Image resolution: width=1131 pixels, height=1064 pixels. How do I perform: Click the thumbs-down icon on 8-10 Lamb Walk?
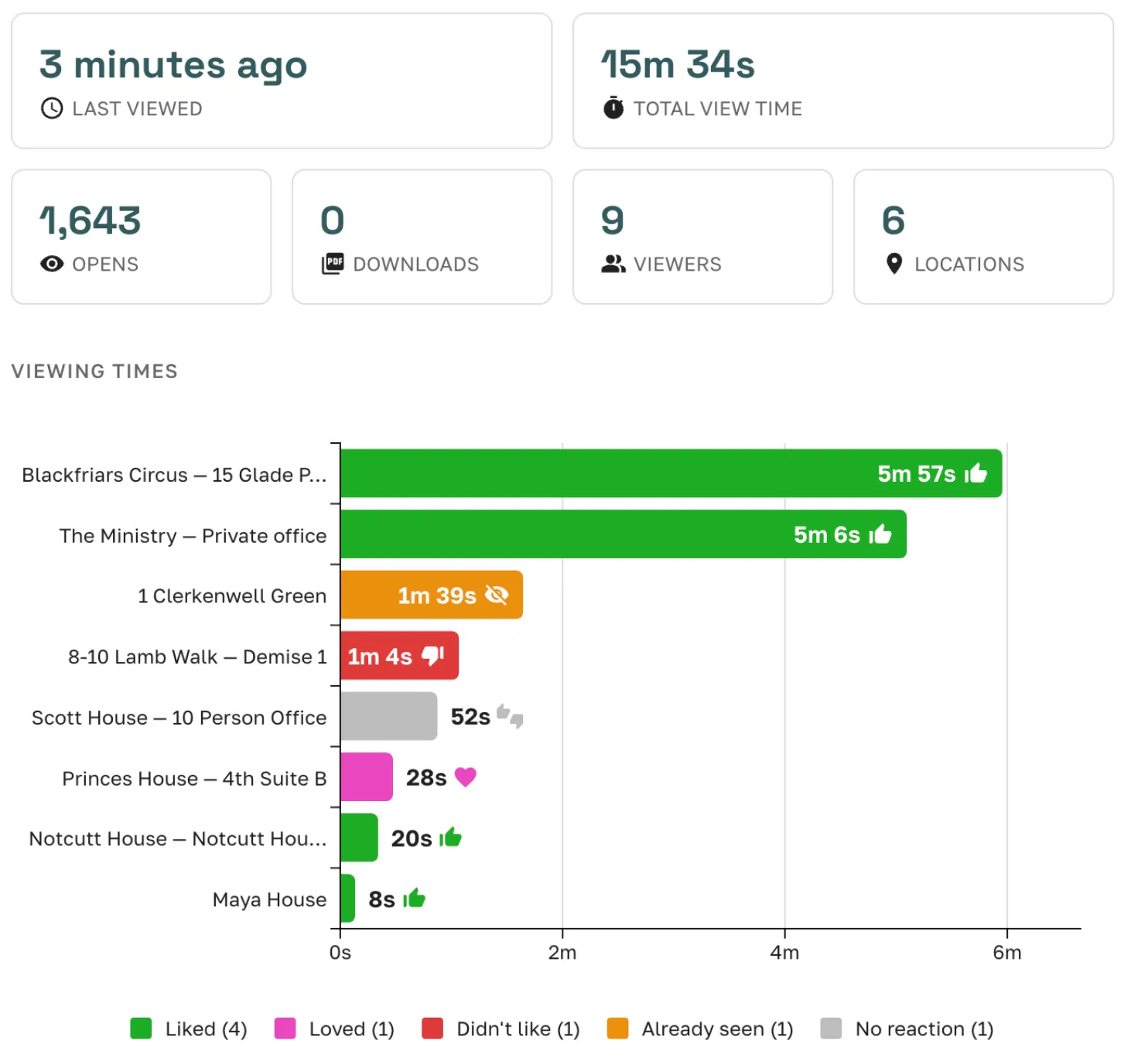(x=433, y=656)
